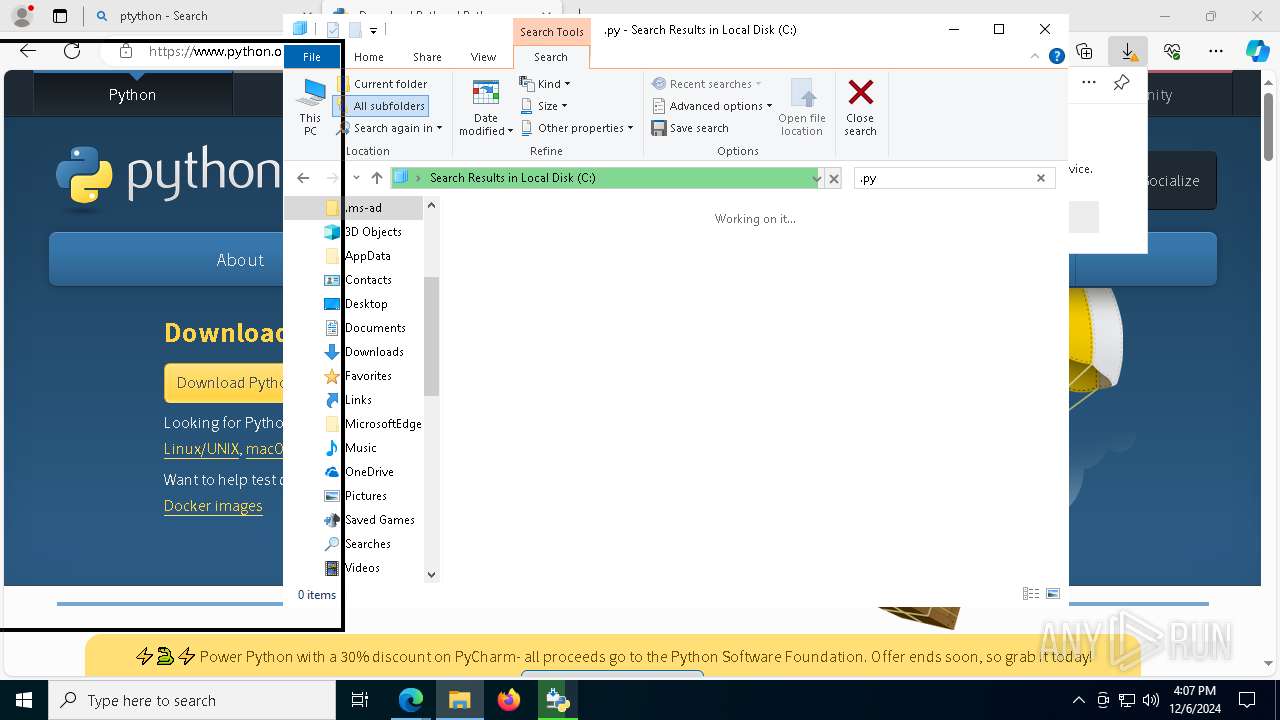
Task: Open Task View on taskbar
Action: (360, 700)
